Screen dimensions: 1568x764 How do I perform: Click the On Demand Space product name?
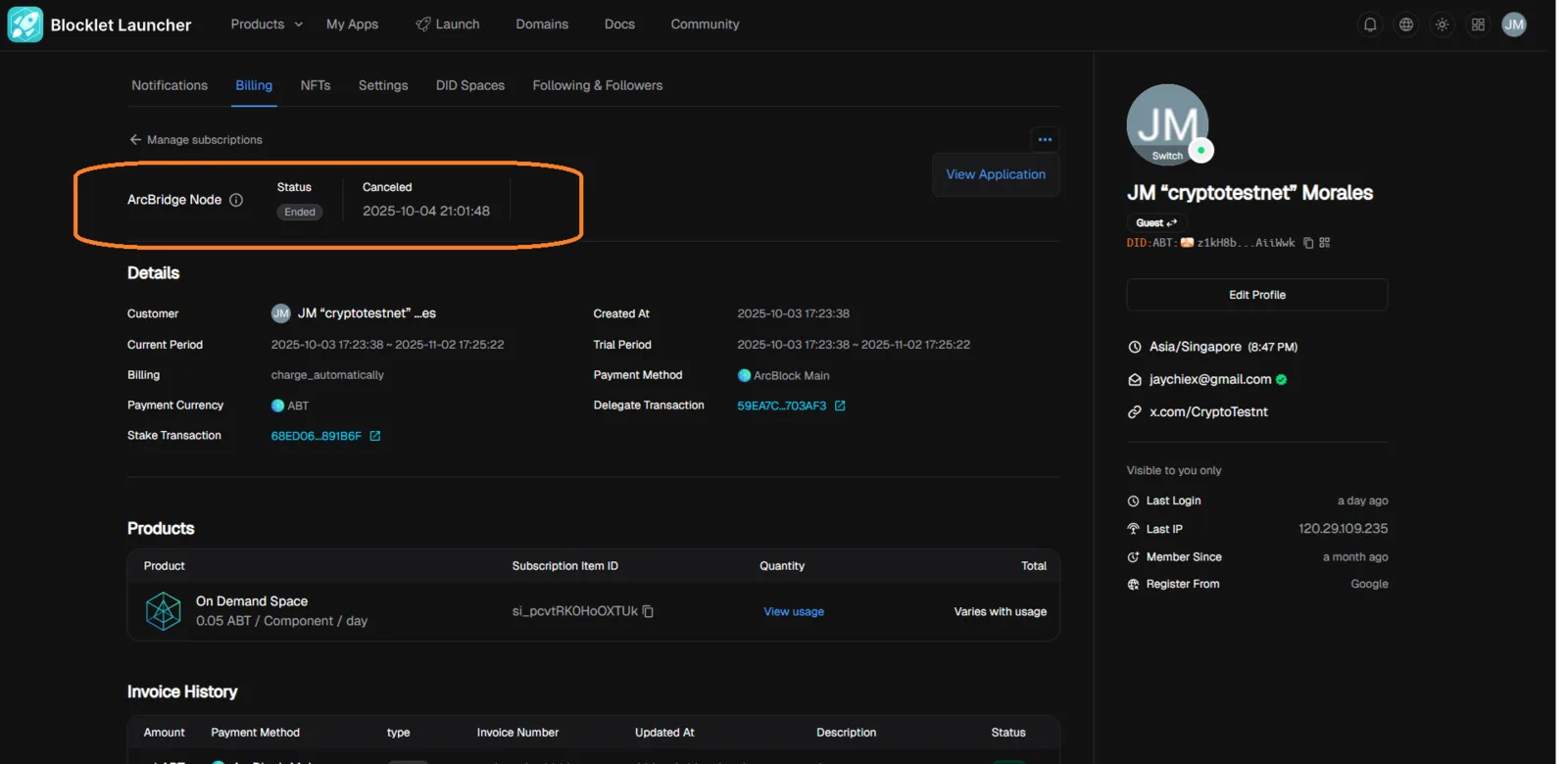pyautogui.click(x=252, y=601)
